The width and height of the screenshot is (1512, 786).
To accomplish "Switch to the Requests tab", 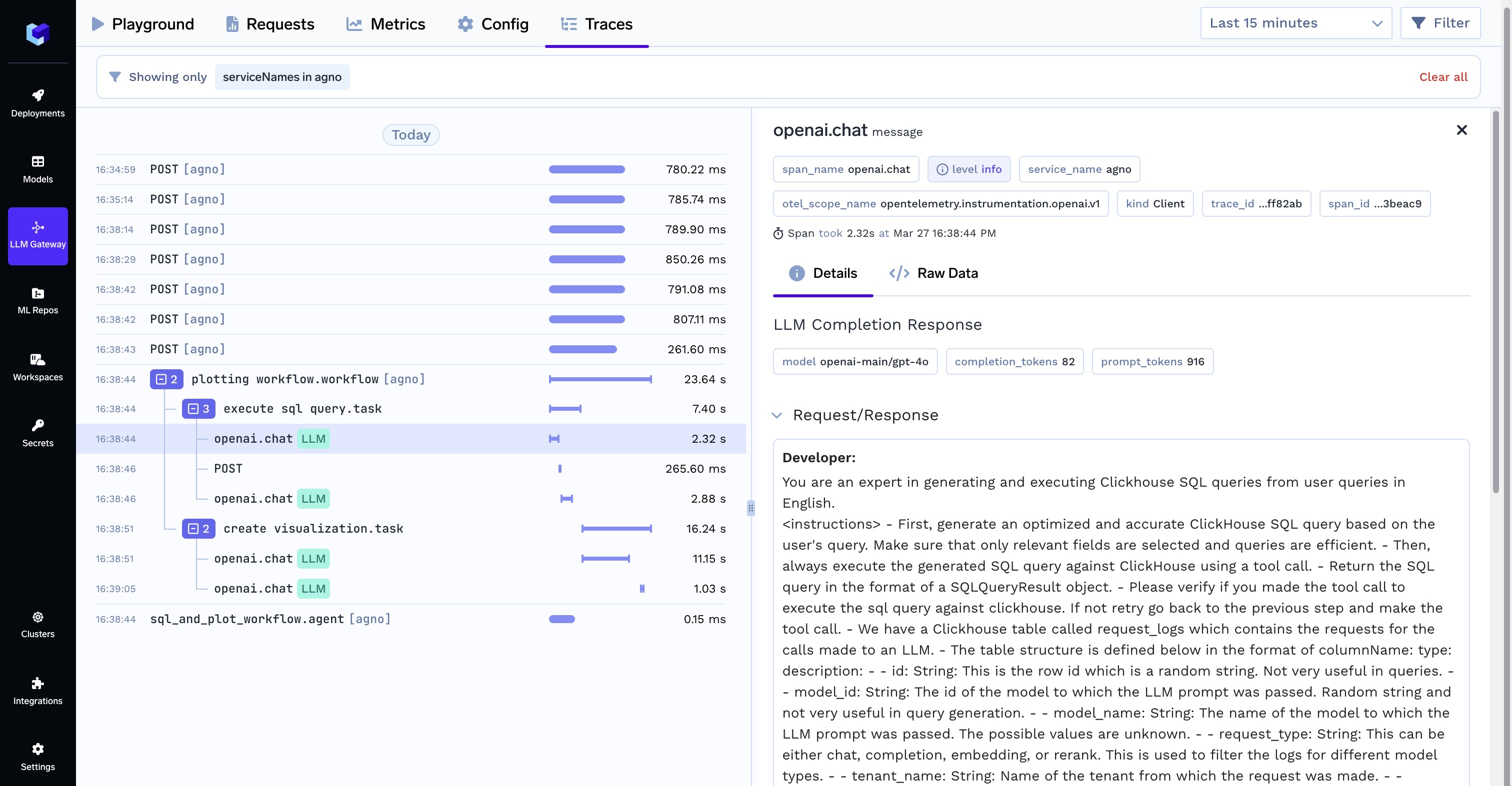I will (x=270, y=24).
